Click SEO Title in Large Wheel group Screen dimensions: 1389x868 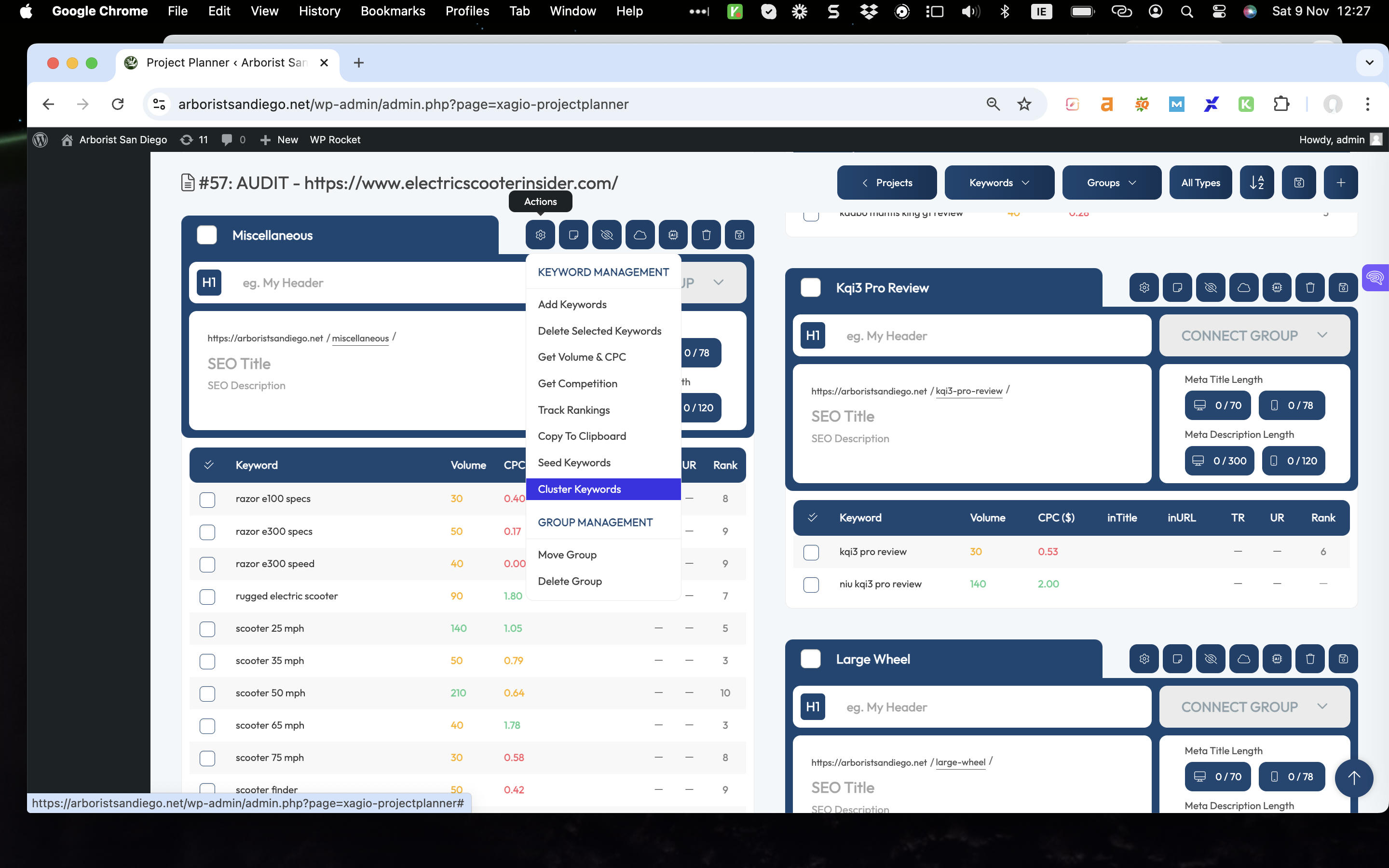click(x=843, y=787)
